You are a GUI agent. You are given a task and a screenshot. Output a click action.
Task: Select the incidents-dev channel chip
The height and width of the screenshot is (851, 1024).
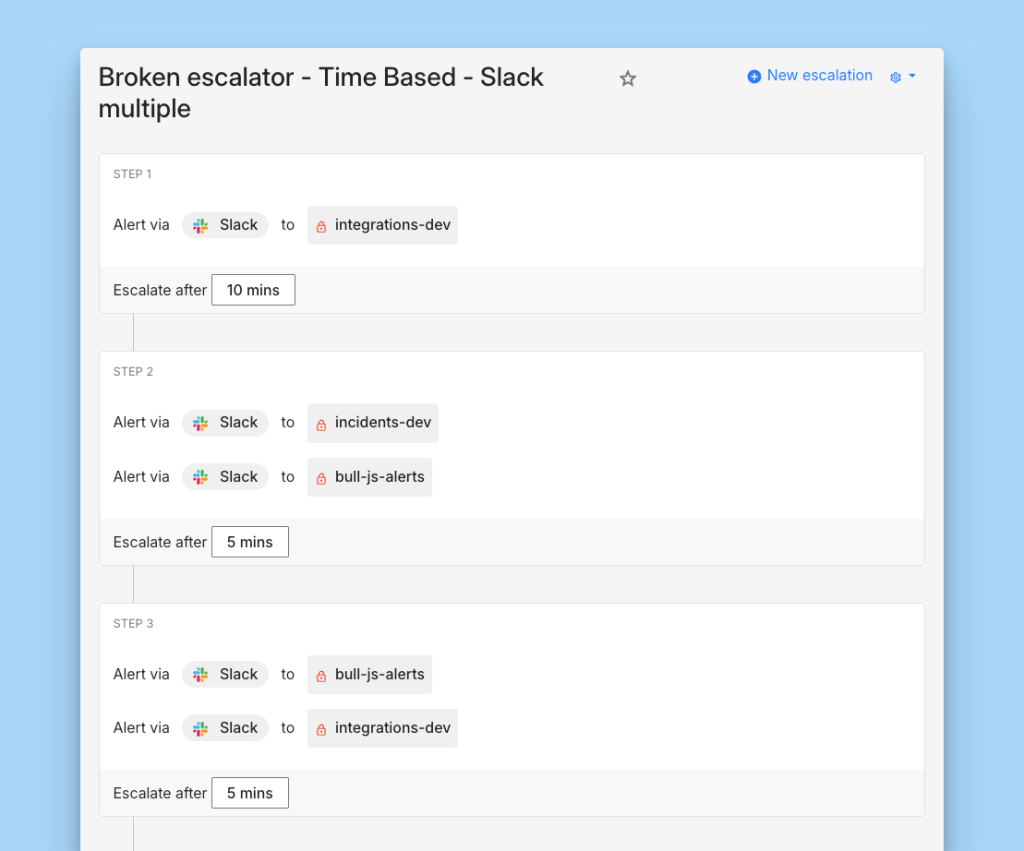[383, 423]
